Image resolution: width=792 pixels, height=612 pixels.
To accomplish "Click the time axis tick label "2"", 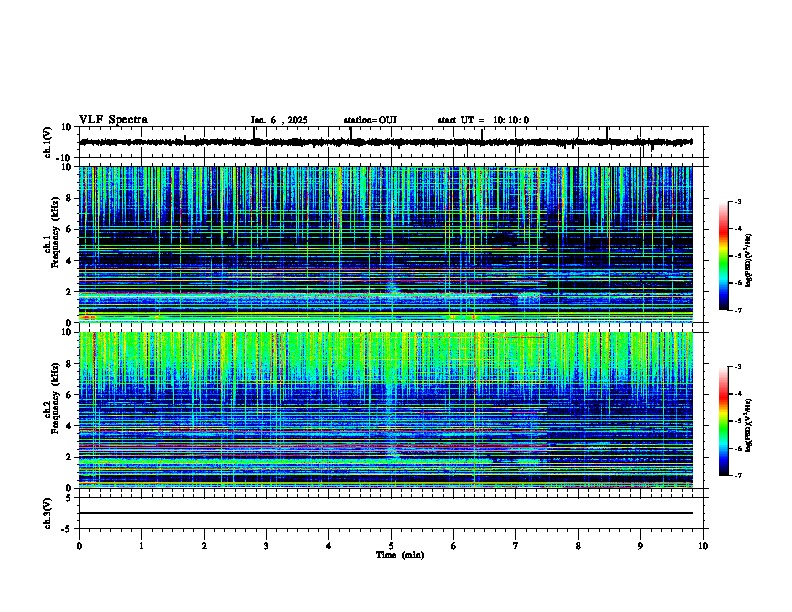I will click(204, 546).
